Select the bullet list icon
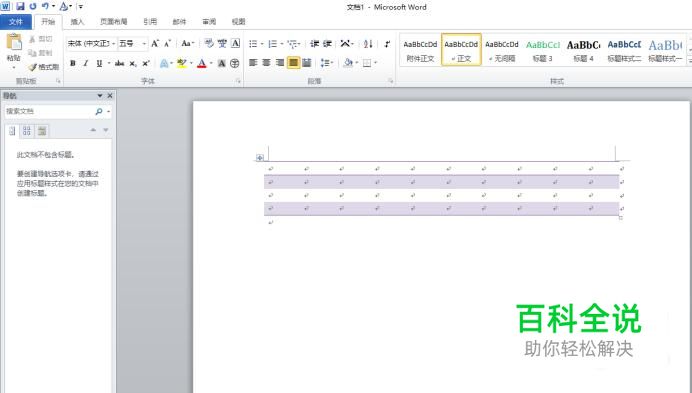Viewport: 692px width, 393px height. (253, 44)
